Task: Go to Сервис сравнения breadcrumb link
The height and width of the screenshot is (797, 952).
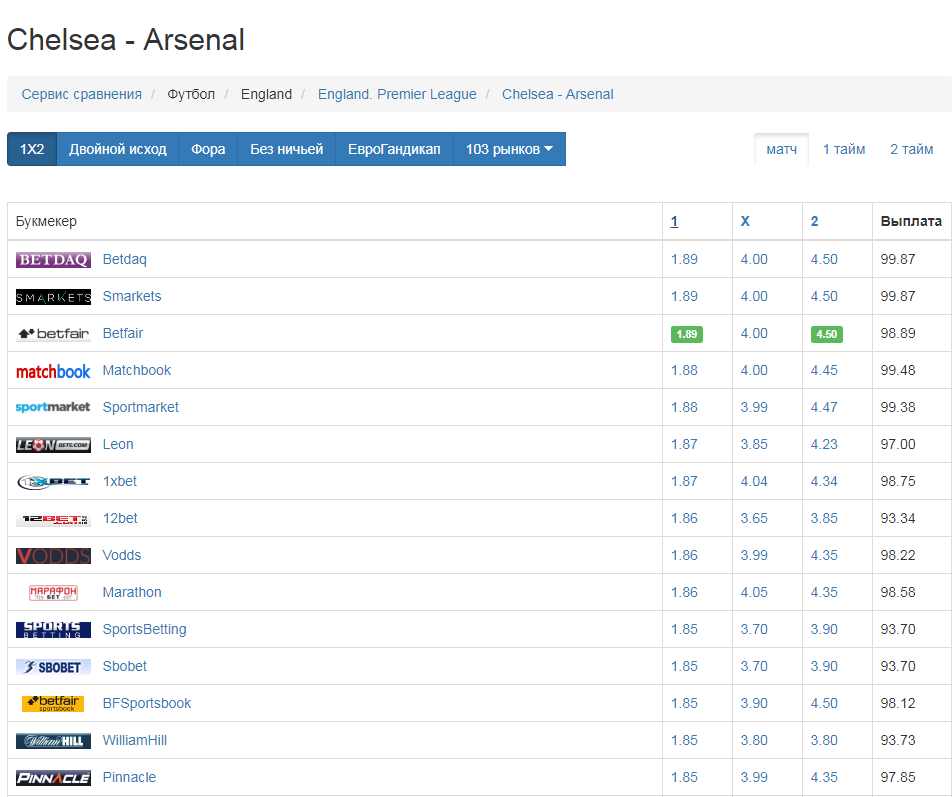Action: pos(82,94)
